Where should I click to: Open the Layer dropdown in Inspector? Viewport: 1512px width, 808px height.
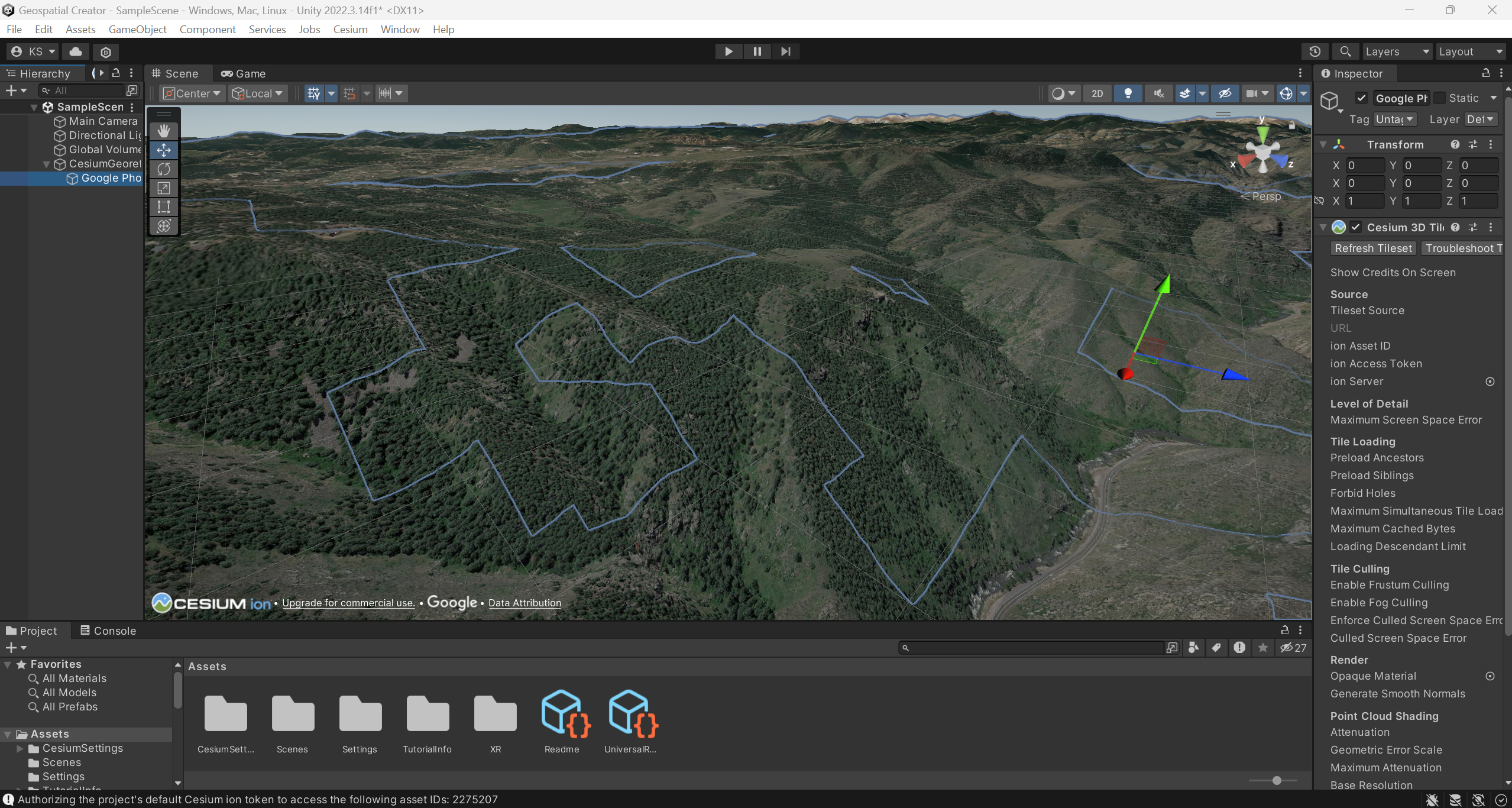point(1481,119)
